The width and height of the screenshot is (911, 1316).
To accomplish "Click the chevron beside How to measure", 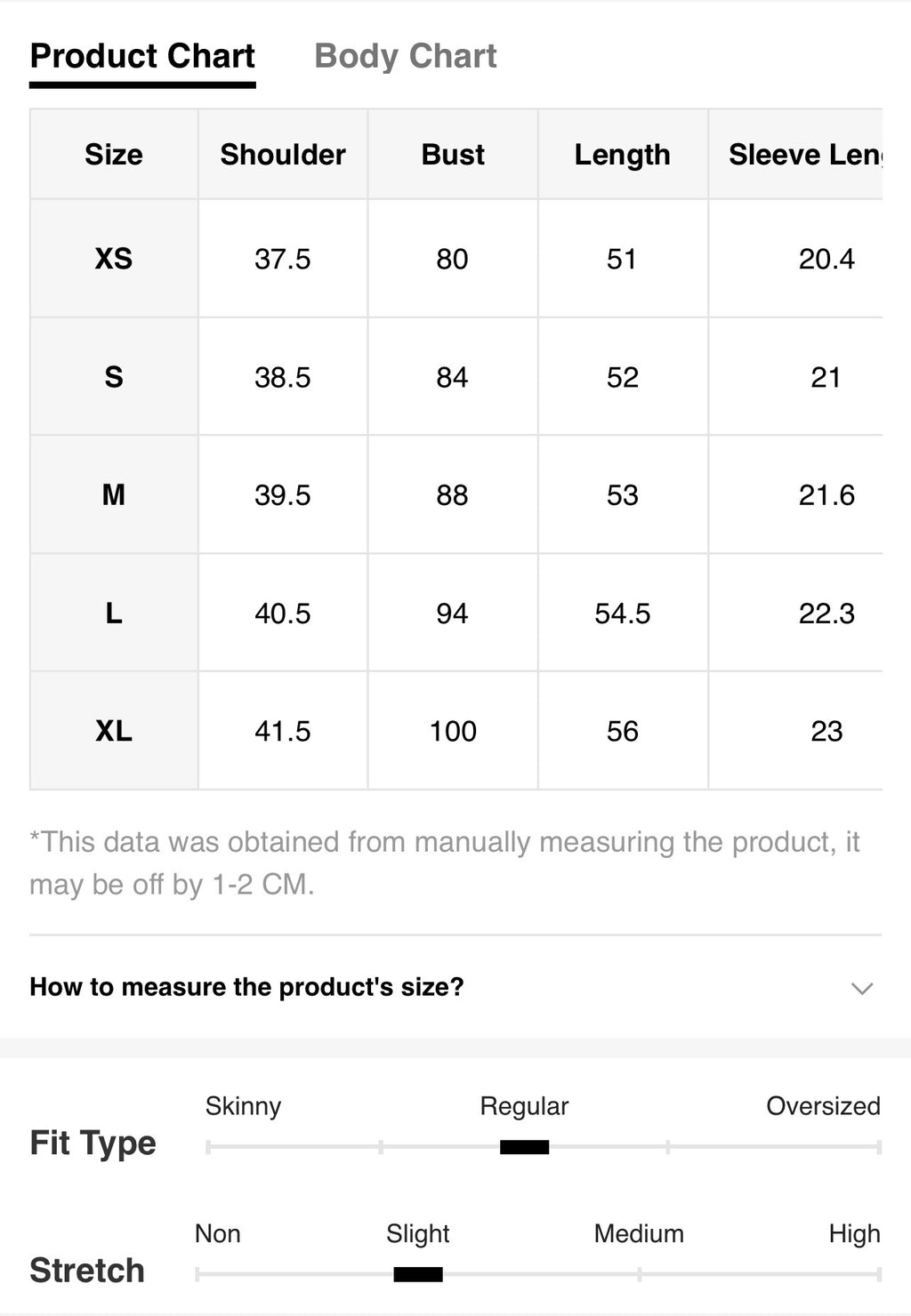I will [x=861, y=988].
